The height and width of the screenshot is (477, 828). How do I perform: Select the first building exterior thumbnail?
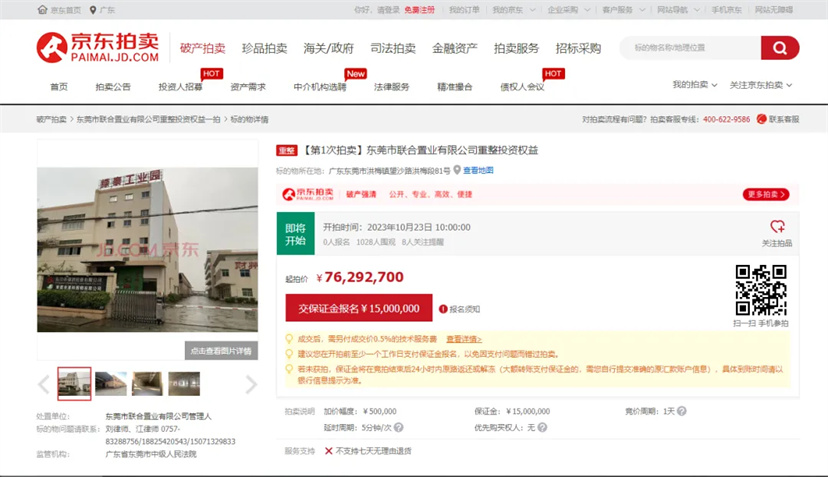click(74, 384)
